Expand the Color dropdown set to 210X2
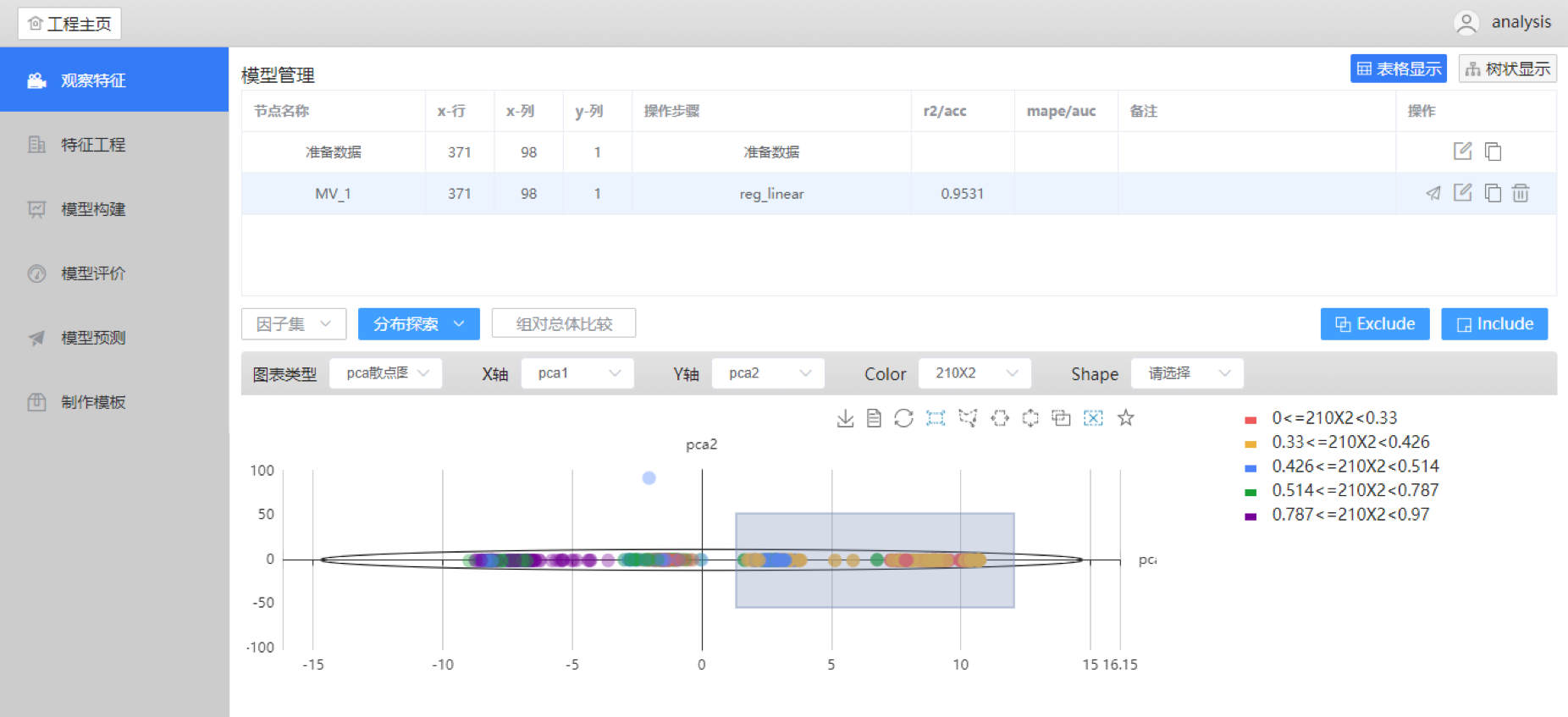 974,373
